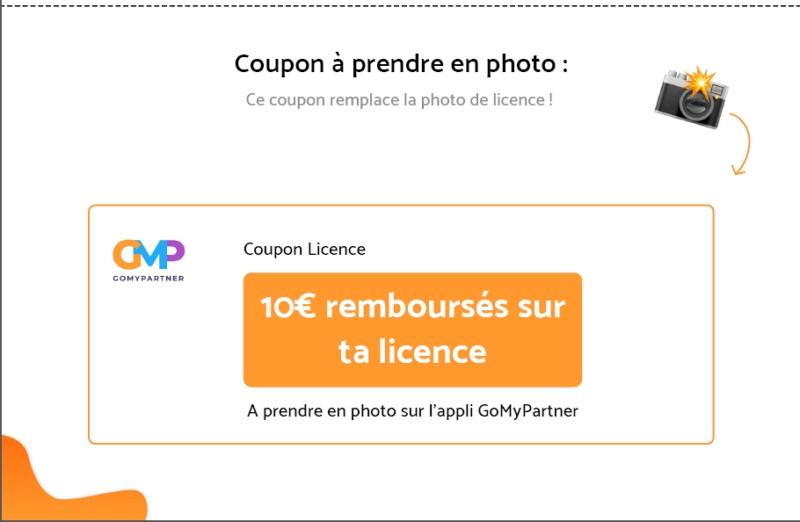Click the orange G letter in logo
This screenshot has height=522, width=800.
(126, 254)
